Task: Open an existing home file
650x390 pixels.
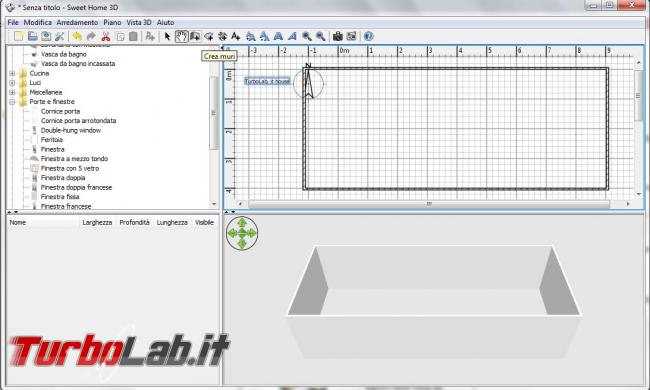Action: 32,36
